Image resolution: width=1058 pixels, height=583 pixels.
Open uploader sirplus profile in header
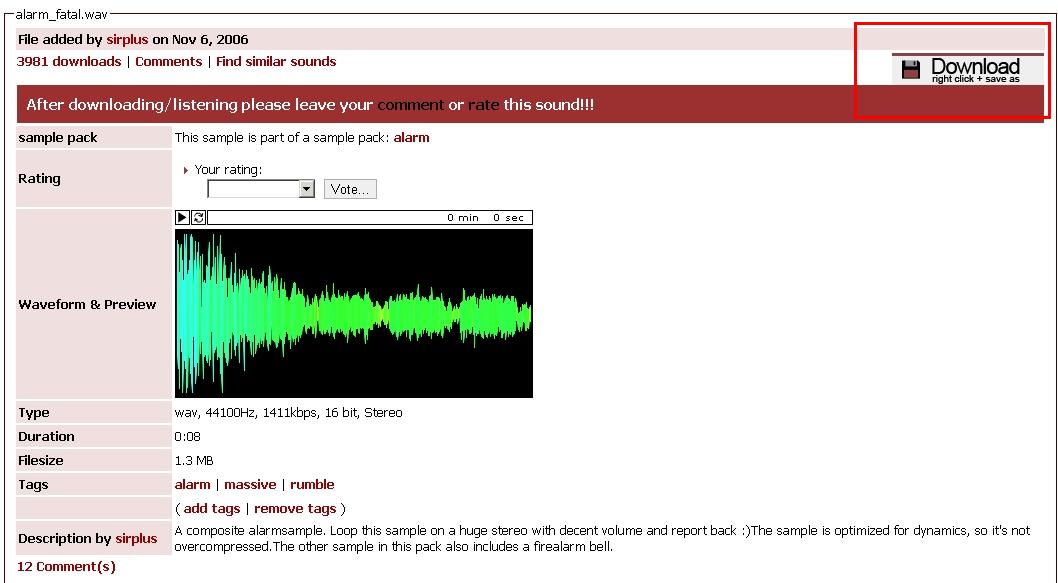[x=127, y=40]
